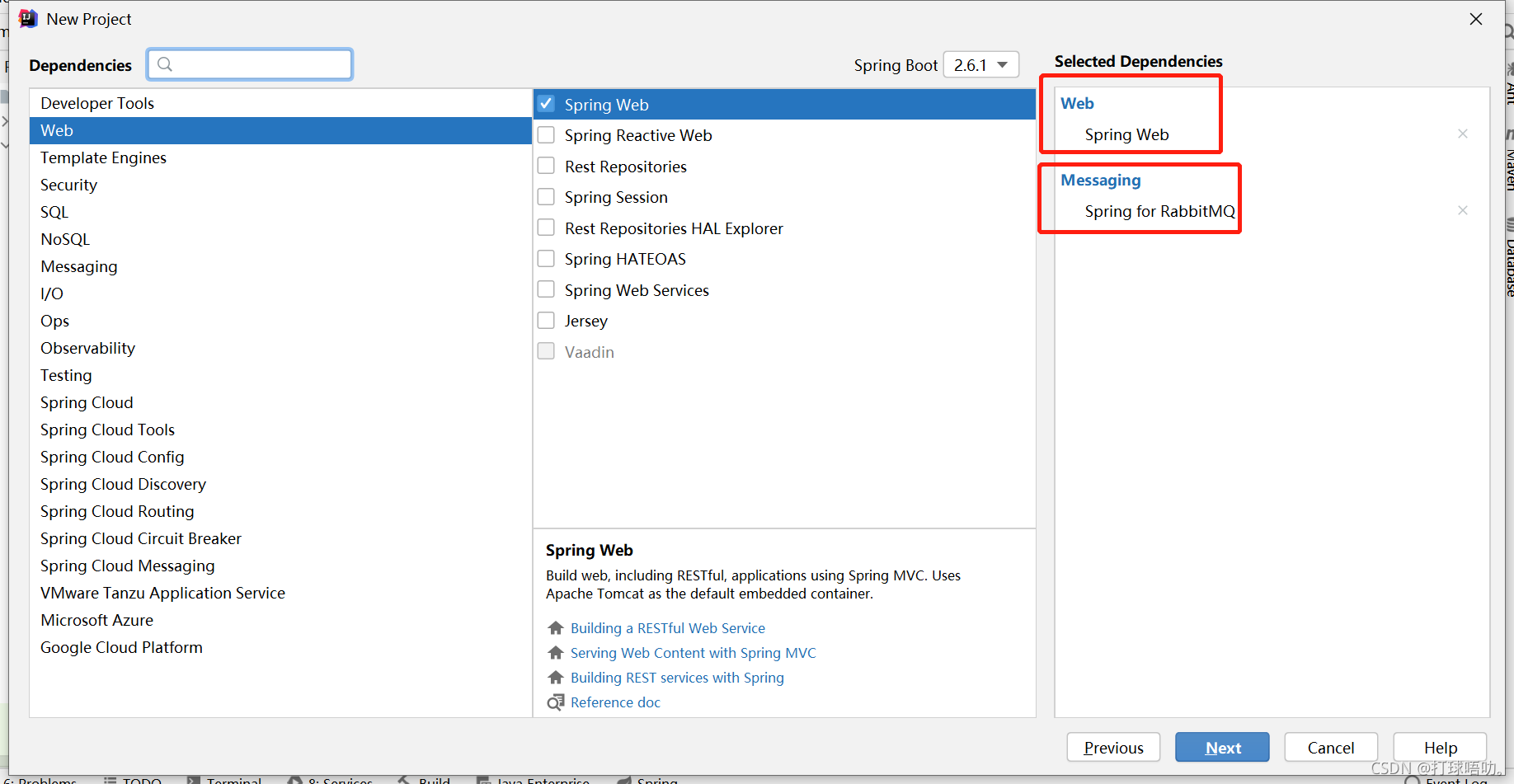The height and width of the screenshot is (784, 1514).
Task: Remove Spring Web from selected dependencies
Action: coord(1463,134)
